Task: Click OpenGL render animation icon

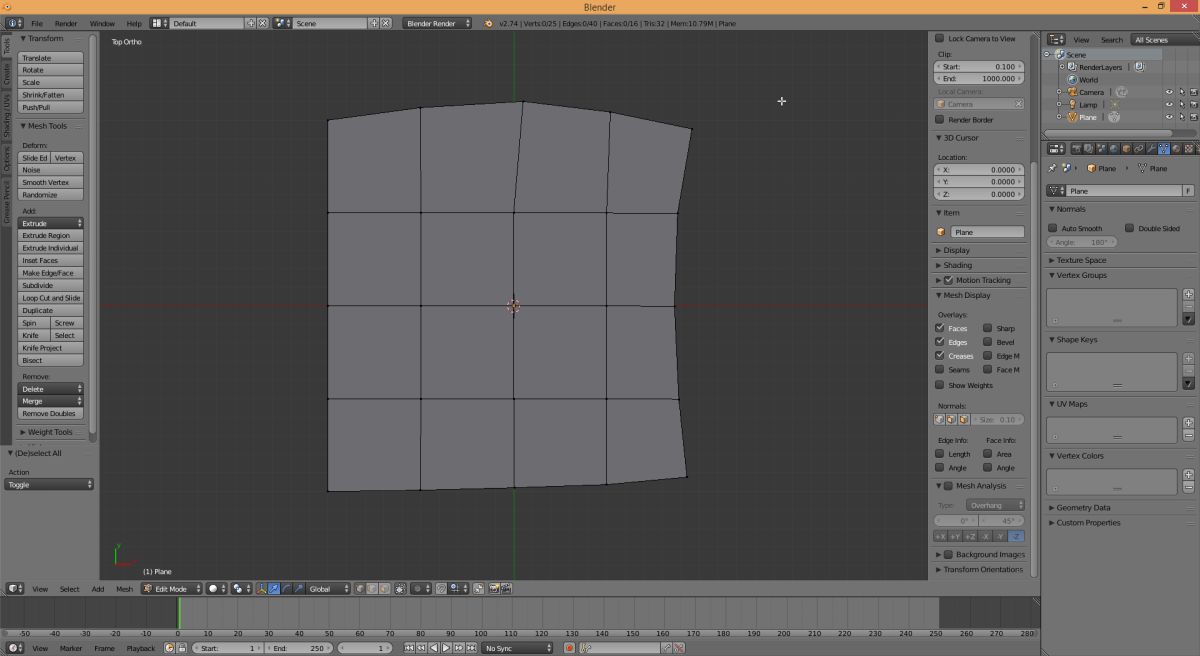Action: 506,589
